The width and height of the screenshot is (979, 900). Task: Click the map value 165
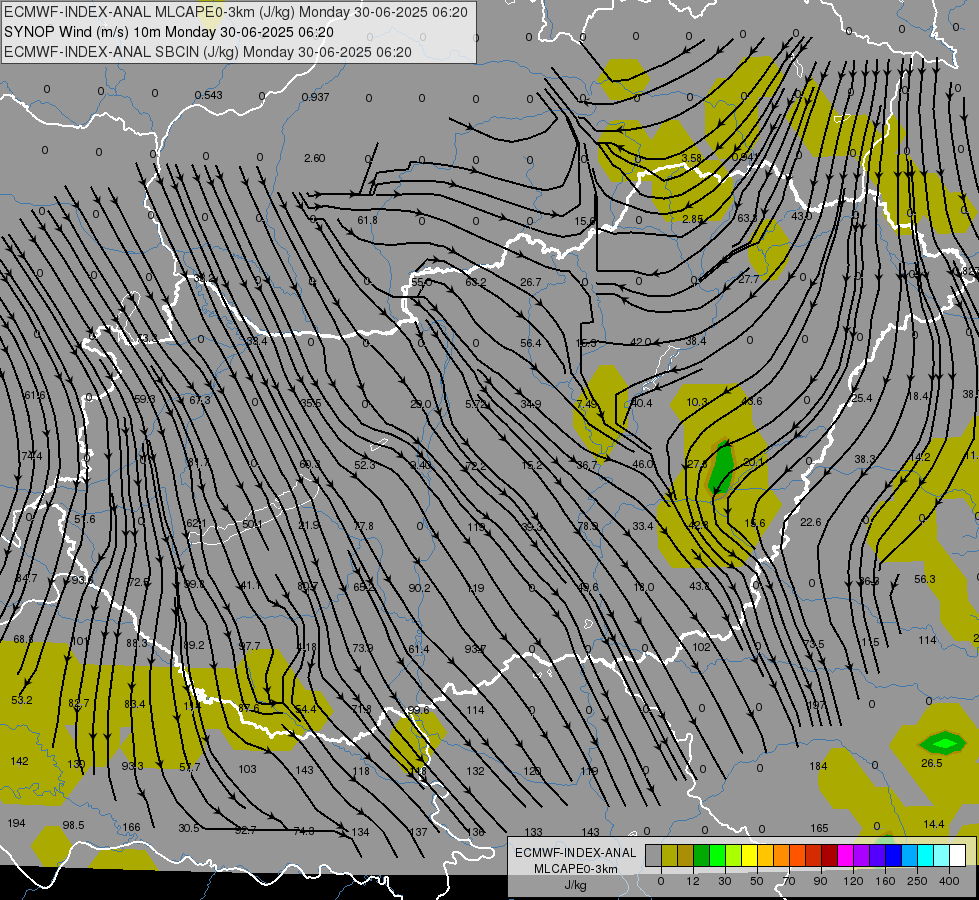[819, 828]
